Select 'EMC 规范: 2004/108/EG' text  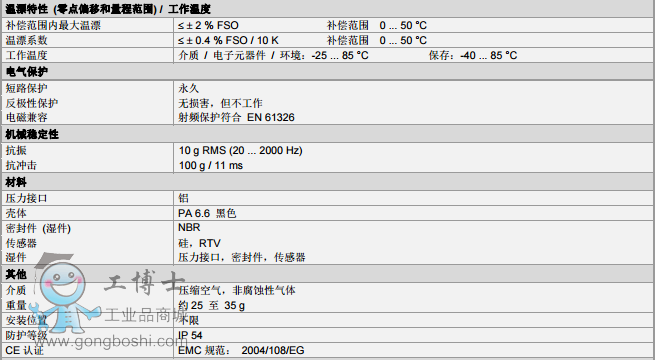[241, 350]
